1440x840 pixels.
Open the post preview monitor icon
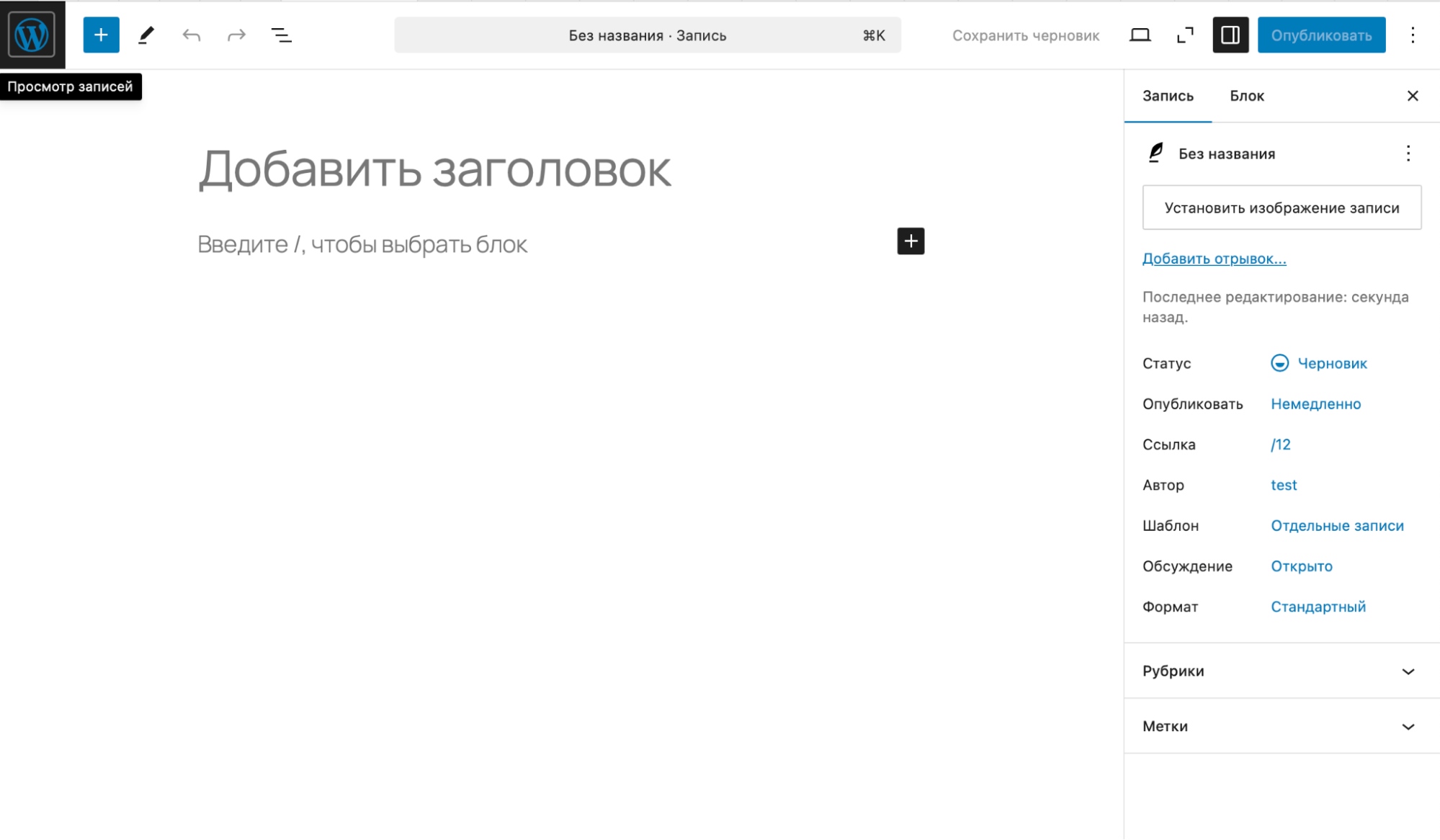point(1140,35)
